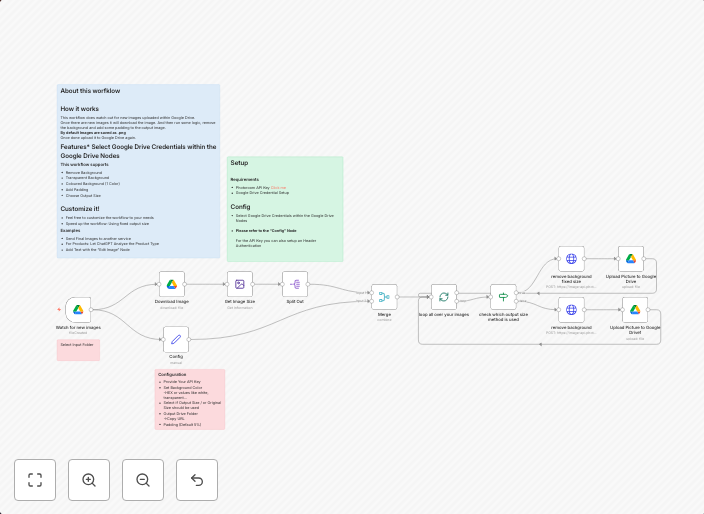Zoom out of the workflow canvas
Image resolution: width=704 pixels, height=514 pixels.
(x=143, y=480)
